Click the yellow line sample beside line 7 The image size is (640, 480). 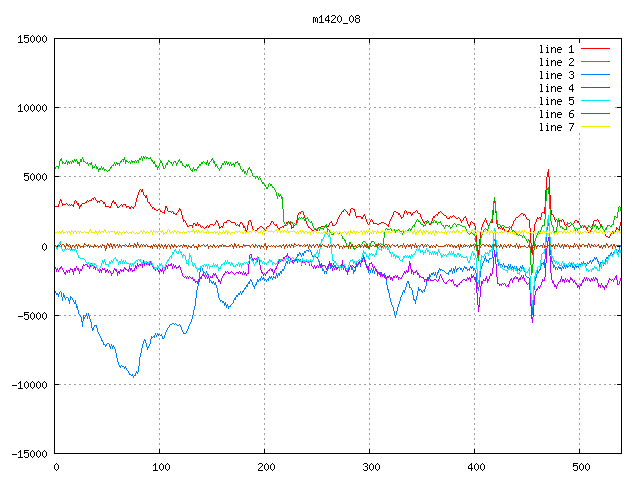tap(595, 127)
